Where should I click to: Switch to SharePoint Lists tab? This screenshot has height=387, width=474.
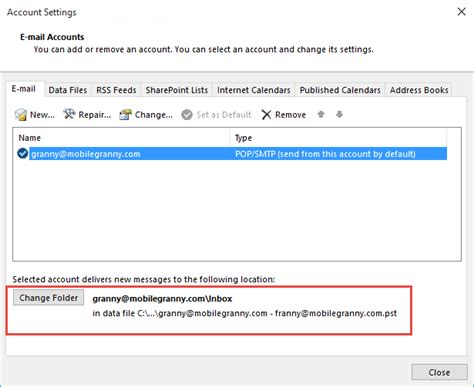(x=177, y=90)
